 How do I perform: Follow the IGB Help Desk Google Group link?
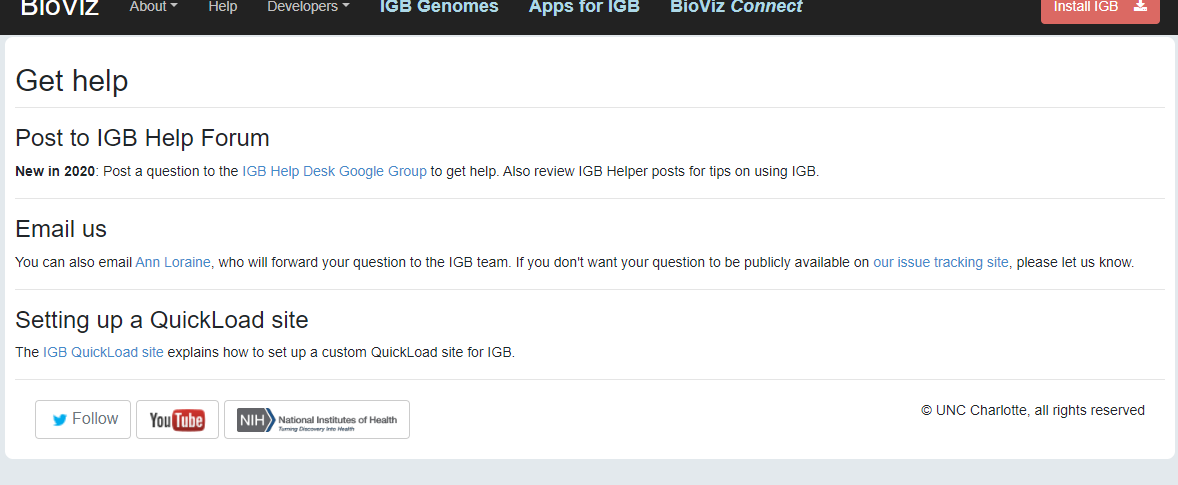(334, 171)
